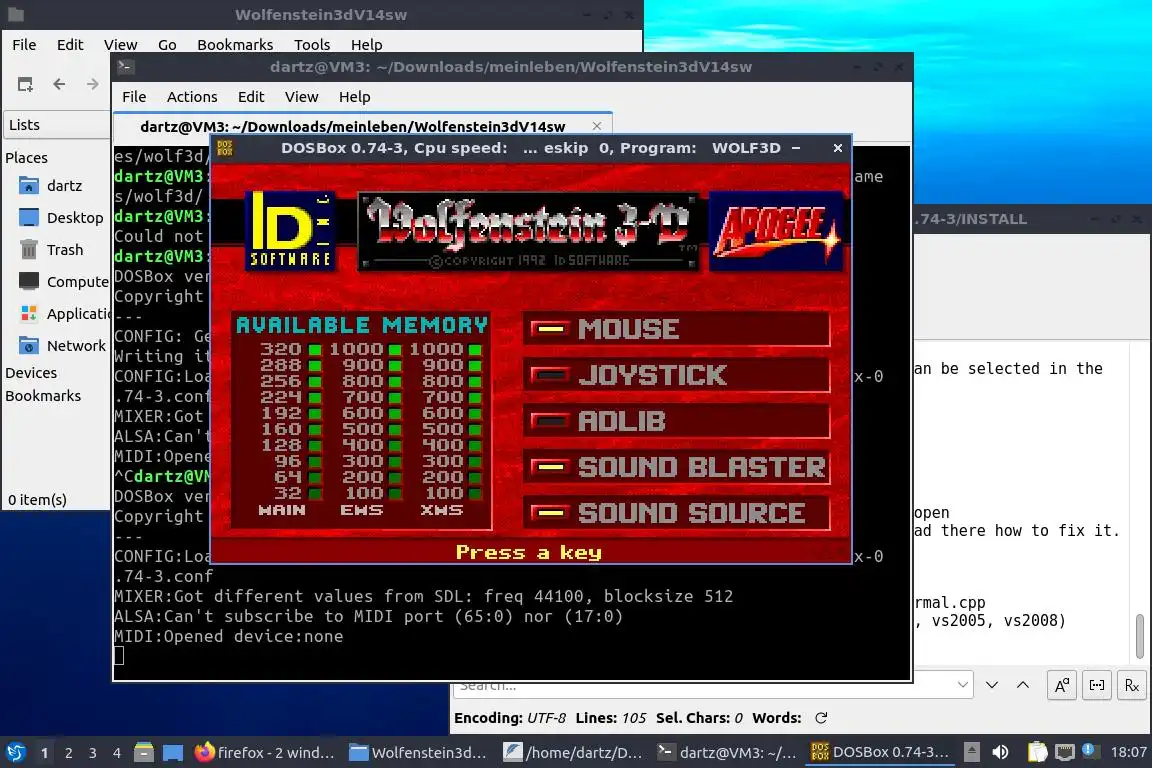1152x768 pixels.
Task: Open the File menu in the file manager
Action: tap(24, 45)
